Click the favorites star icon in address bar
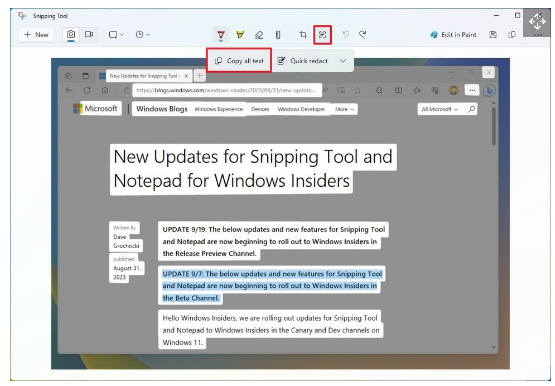Viewport: 555px width, 386px height. click(x=358, y=90)
